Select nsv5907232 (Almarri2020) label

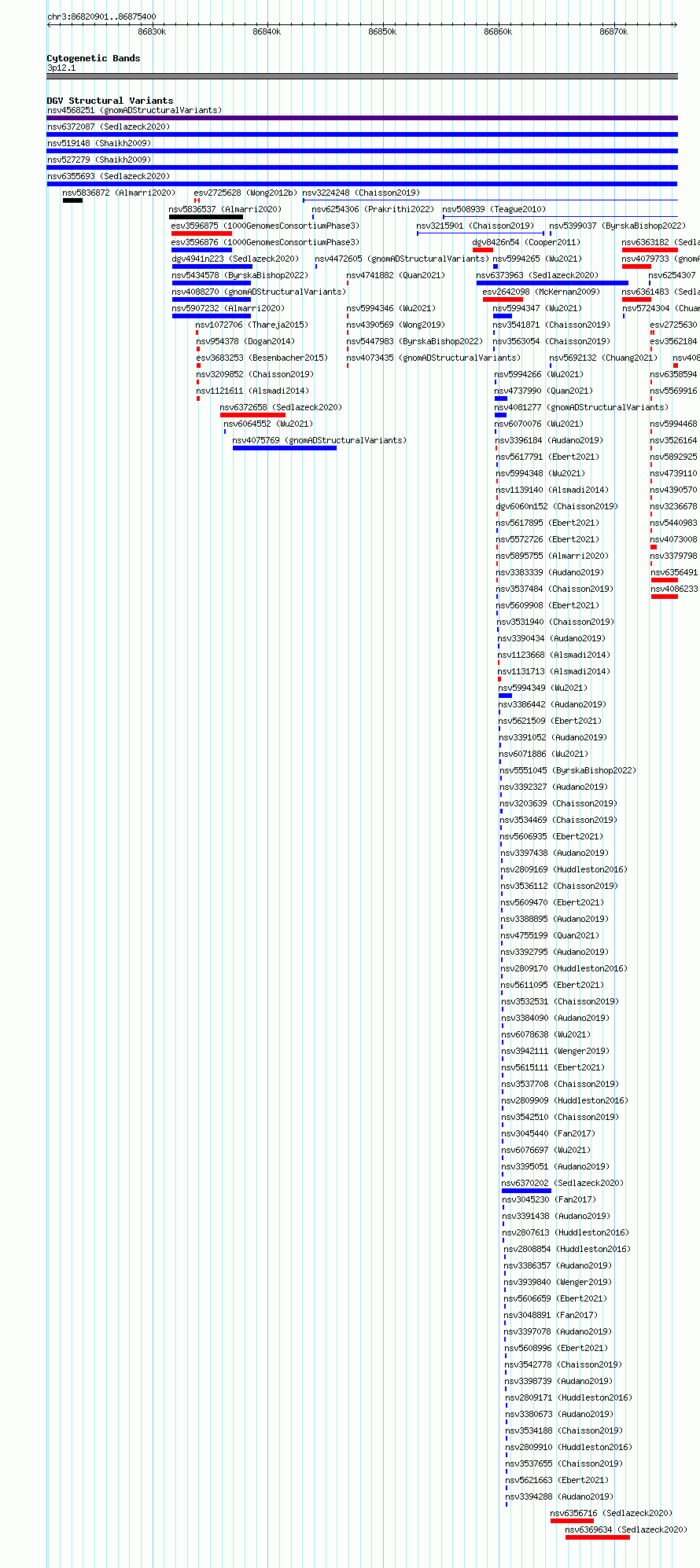tap(228, 308)
